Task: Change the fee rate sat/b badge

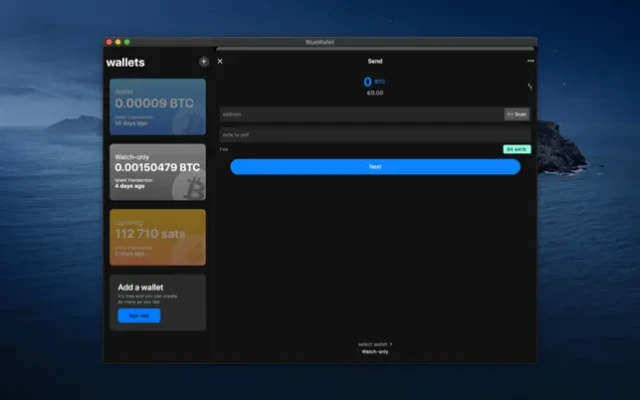Action: coord(517,149)
